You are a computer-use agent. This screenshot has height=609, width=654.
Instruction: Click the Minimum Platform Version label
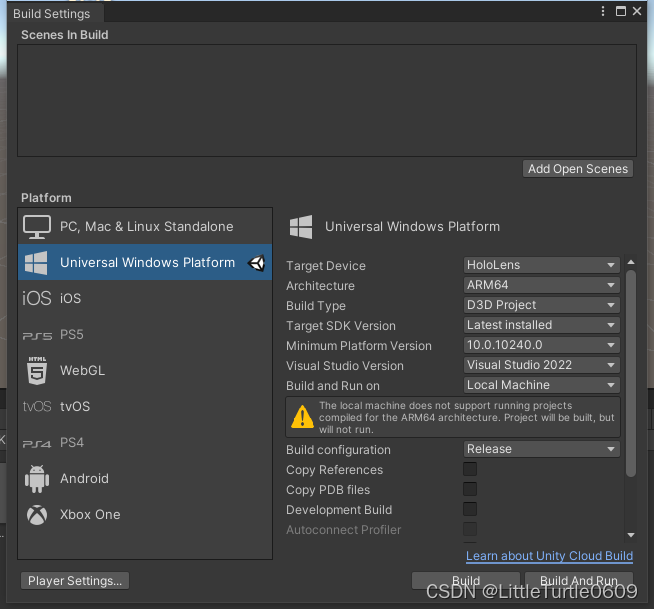(x=359, y=346)
